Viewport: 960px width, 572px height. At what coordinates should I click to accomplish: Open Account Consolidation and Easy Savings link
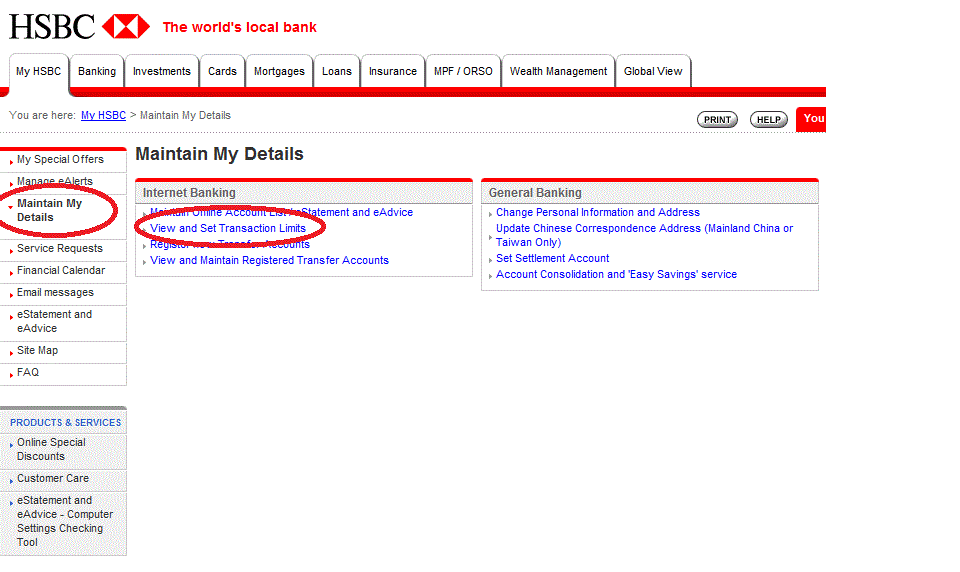point(616,274)
